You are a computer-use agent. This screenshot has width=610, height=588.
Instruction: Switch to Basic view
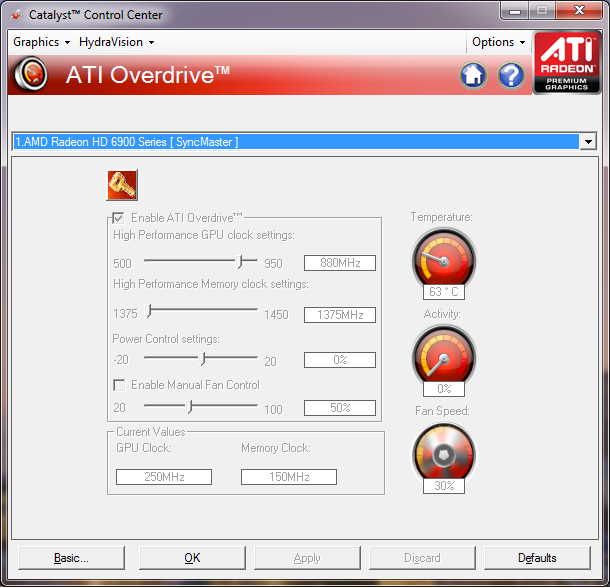pyautogui.click(x=71, y=558)
